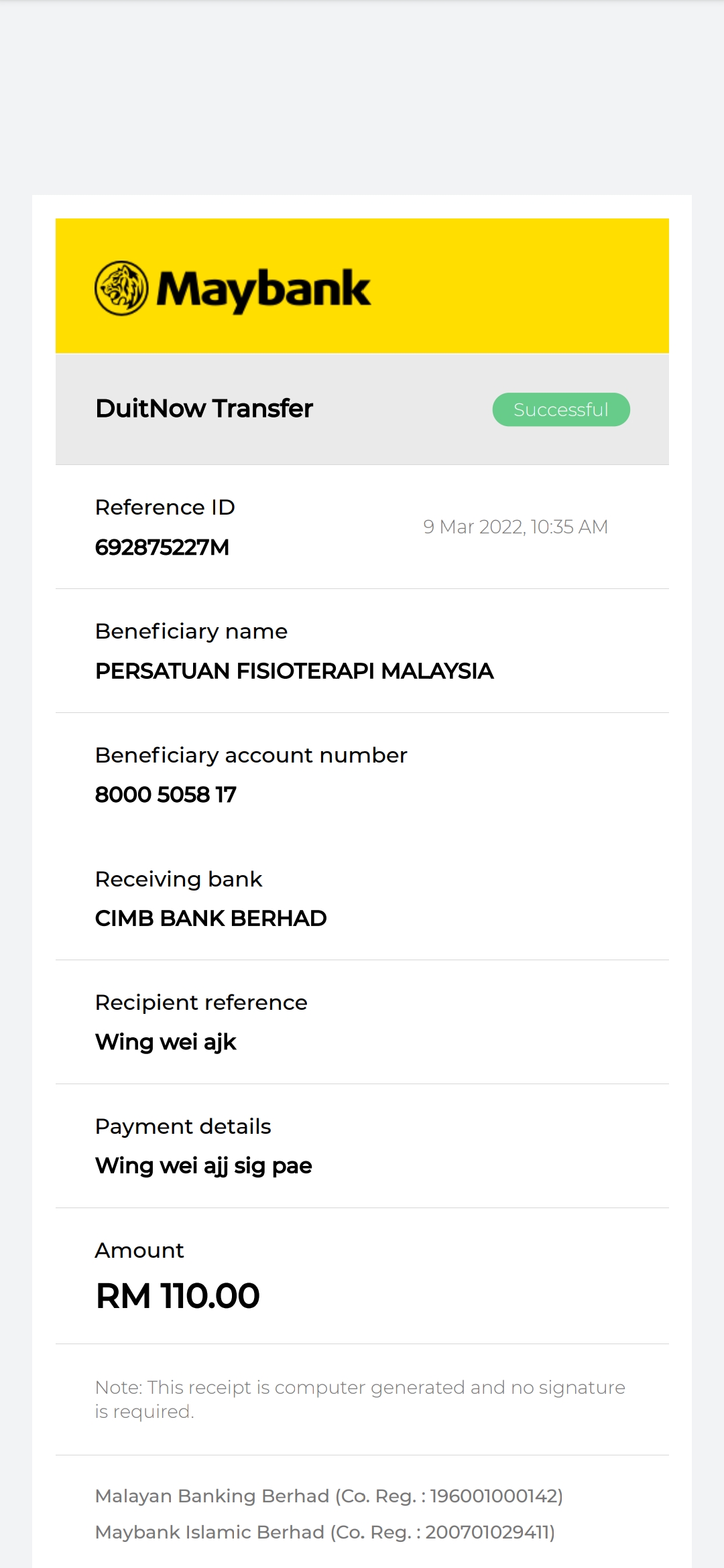Click Malayan Banking Berhad registration line

(x=328, y=1496)
